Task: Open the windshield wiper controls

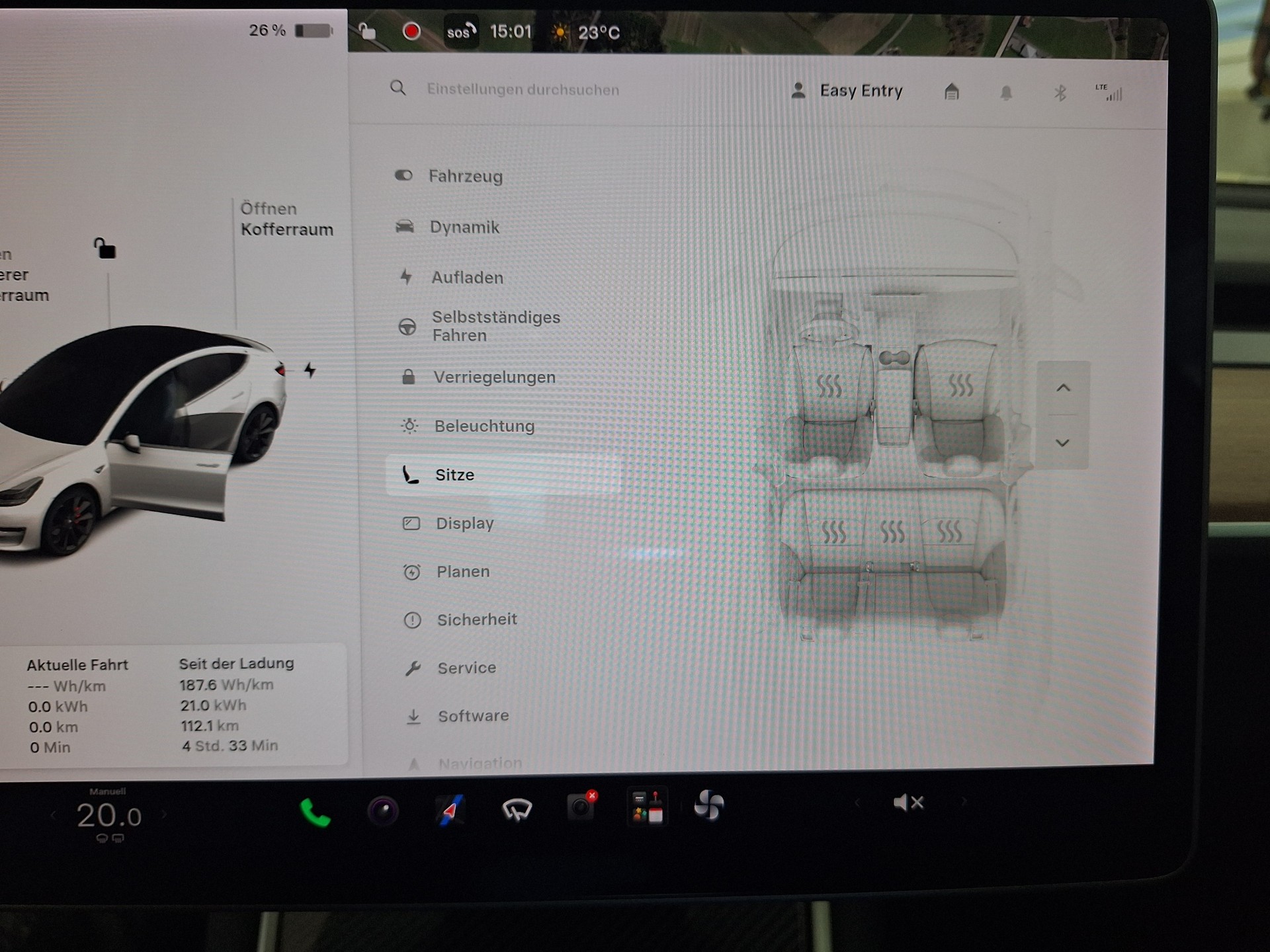Action: point(517,809)
